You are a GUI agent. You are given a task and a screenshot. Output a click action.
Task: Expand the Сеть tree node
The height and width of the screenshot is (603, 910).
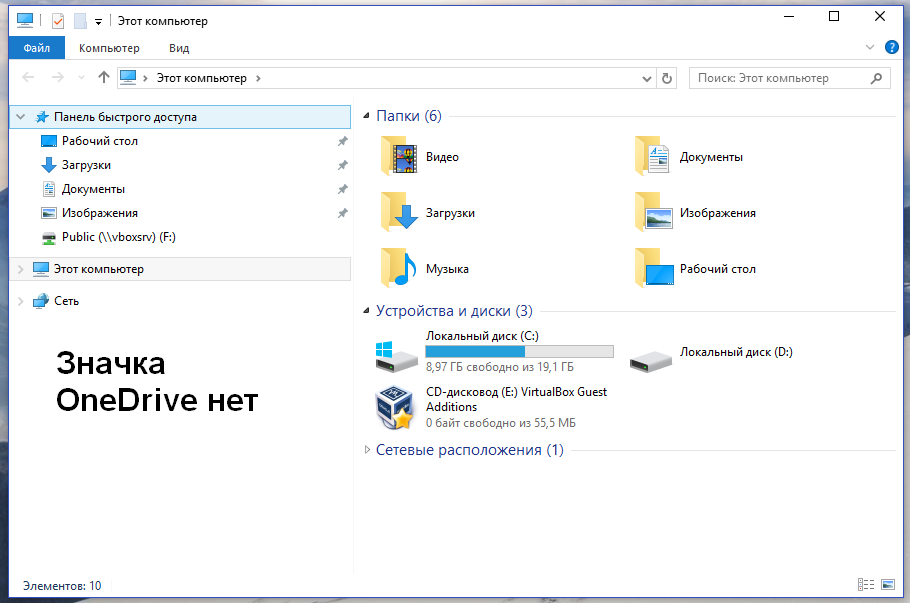21,301
